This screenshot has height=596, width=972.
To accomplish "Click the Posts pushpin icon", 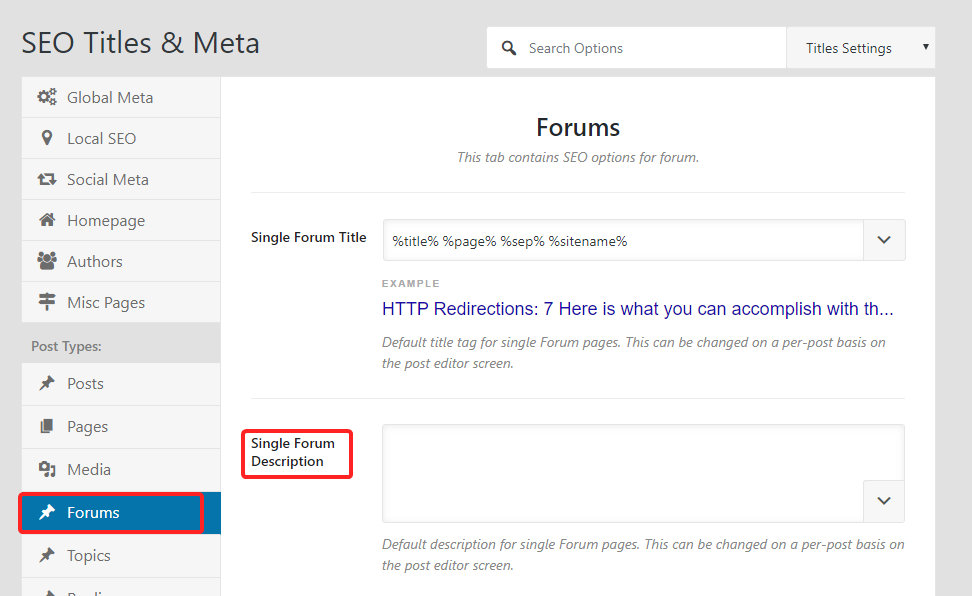I will click(47, 383).
